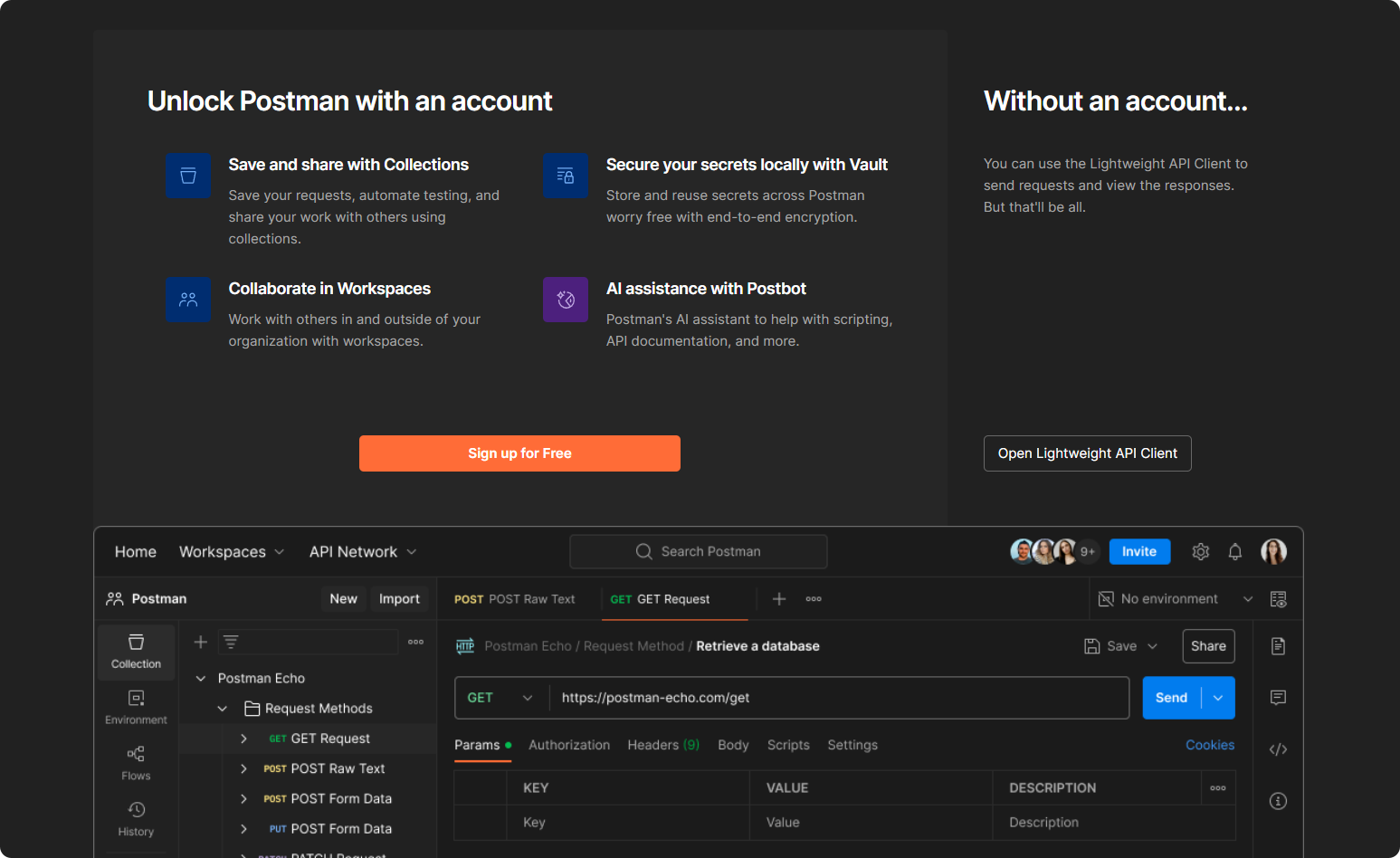The height and width of the screenshot is (858, 1400).
Task: Open the code snippet icon in right sidebar
Action: [1278, 749]
